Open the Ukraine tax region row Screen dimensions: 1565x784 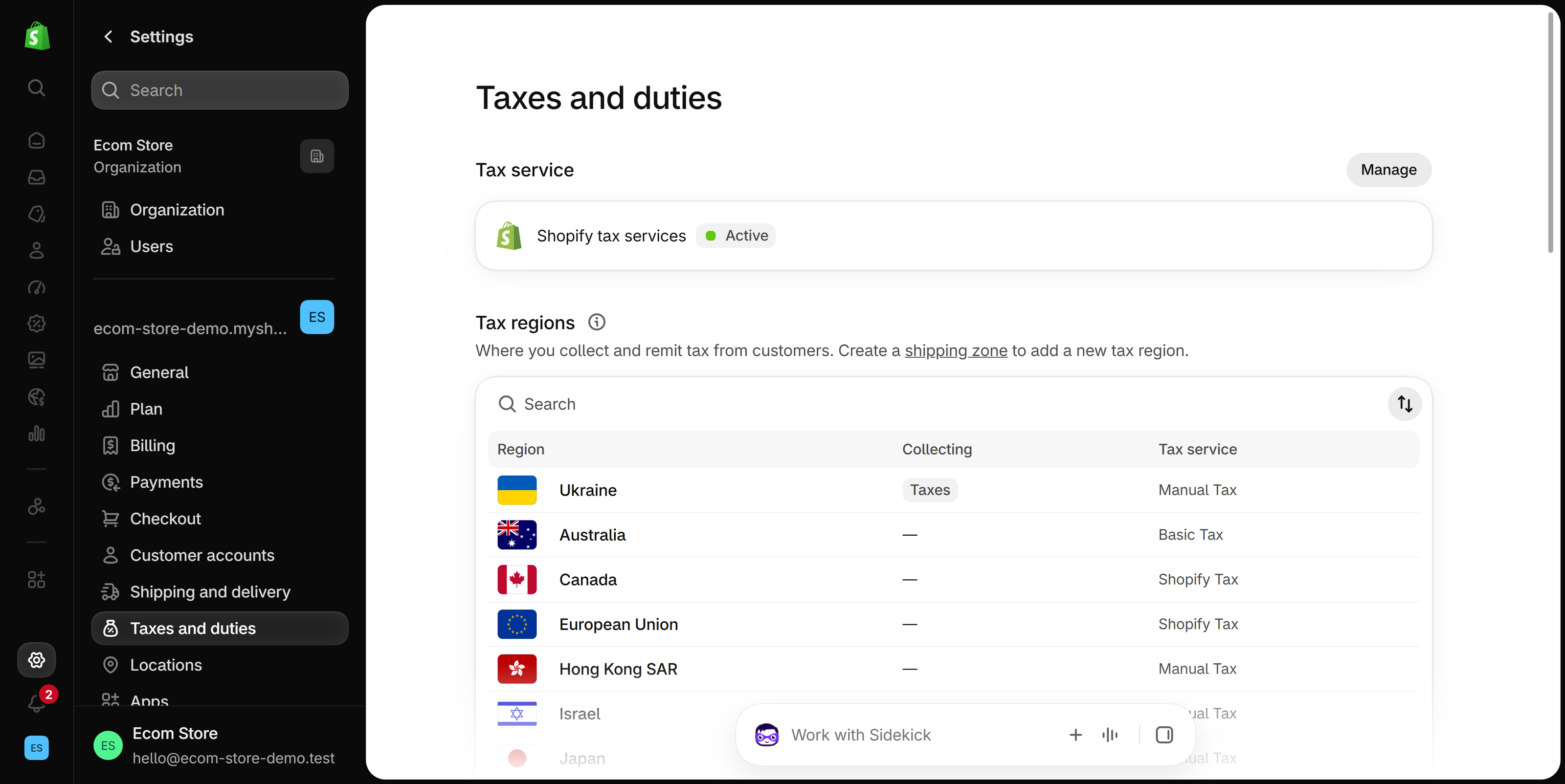click(x=954, y=490)
